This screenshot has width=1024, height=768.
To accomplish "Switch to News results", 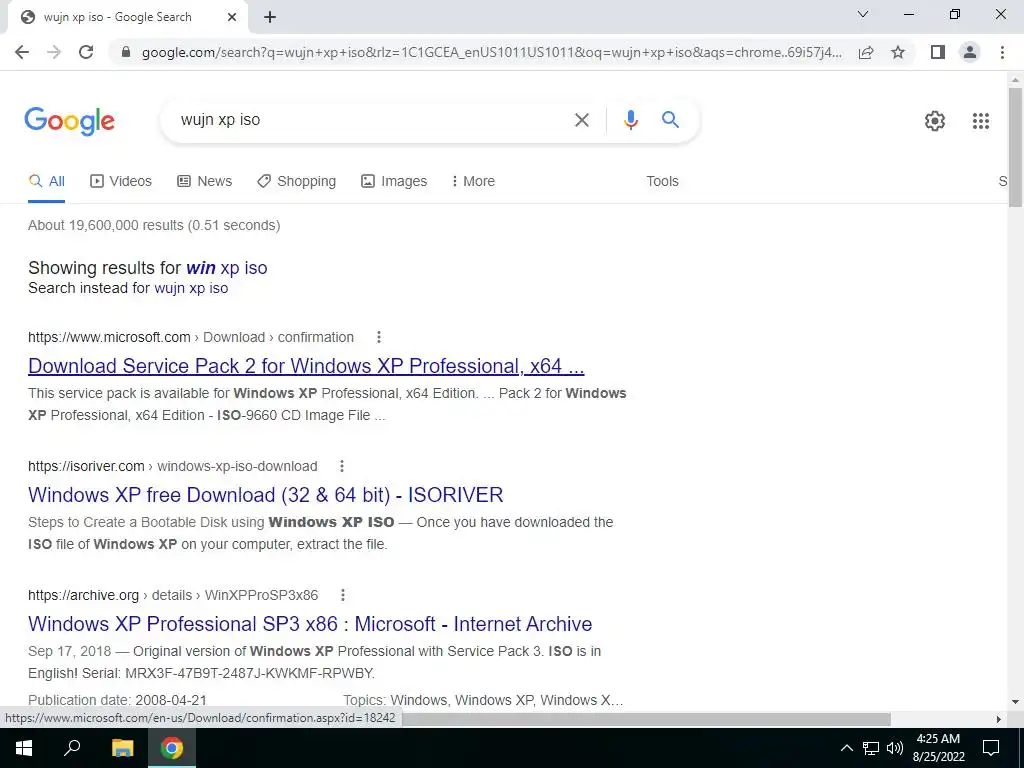I will (204, 182).
